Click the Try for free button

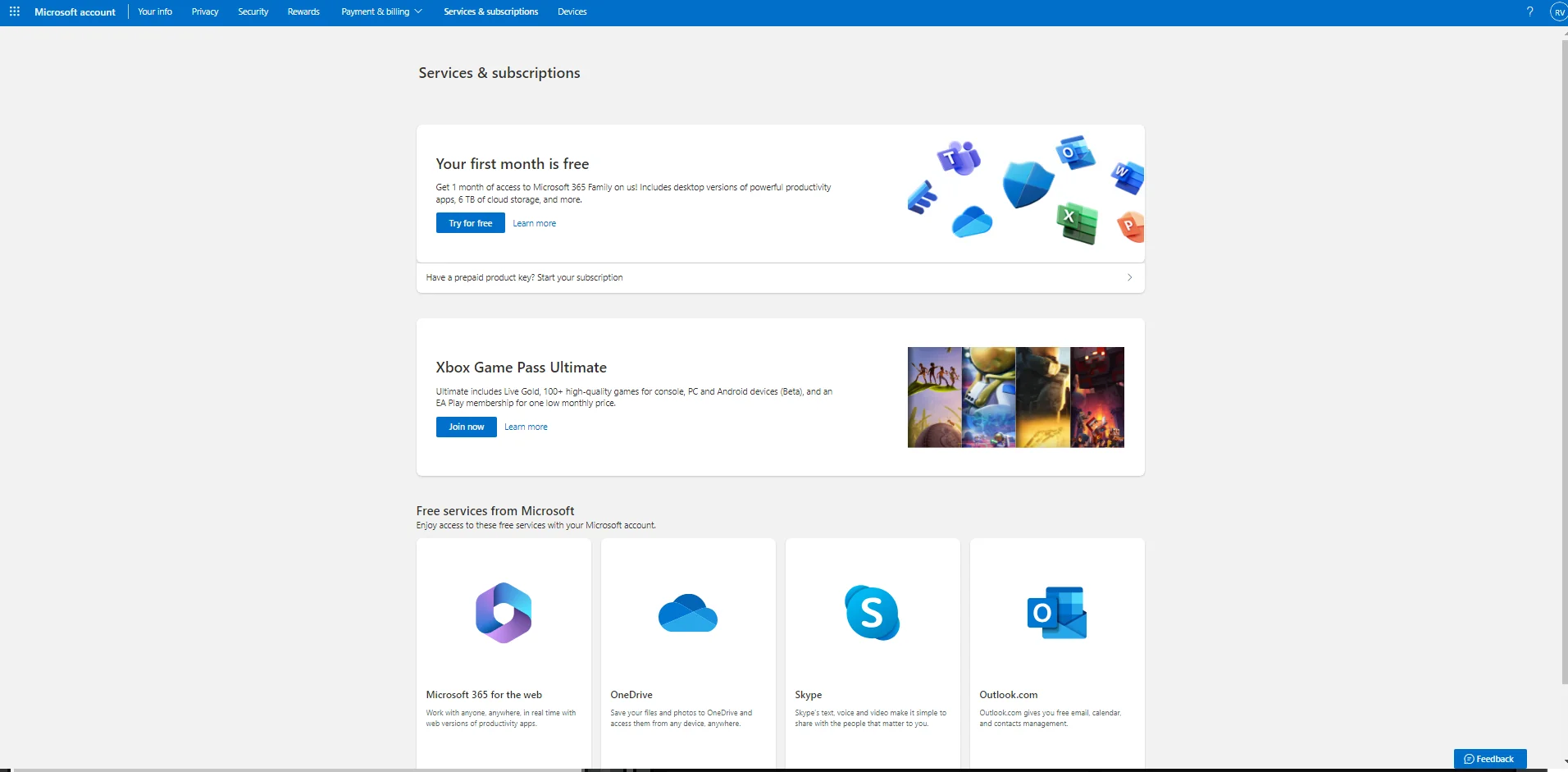471,223
